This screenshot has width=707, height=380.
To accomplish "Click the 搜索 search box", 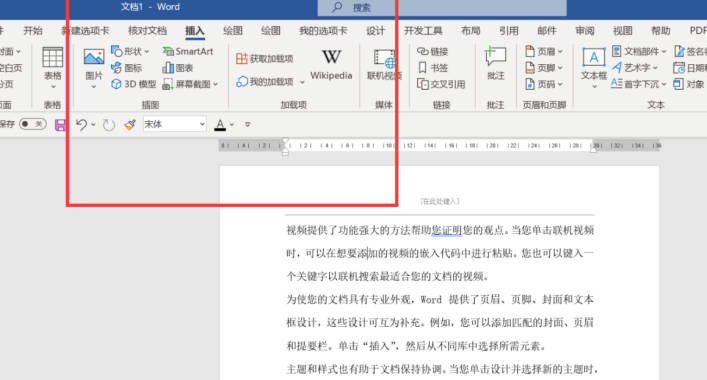I will pyautogui.click(x=442, y=8).
